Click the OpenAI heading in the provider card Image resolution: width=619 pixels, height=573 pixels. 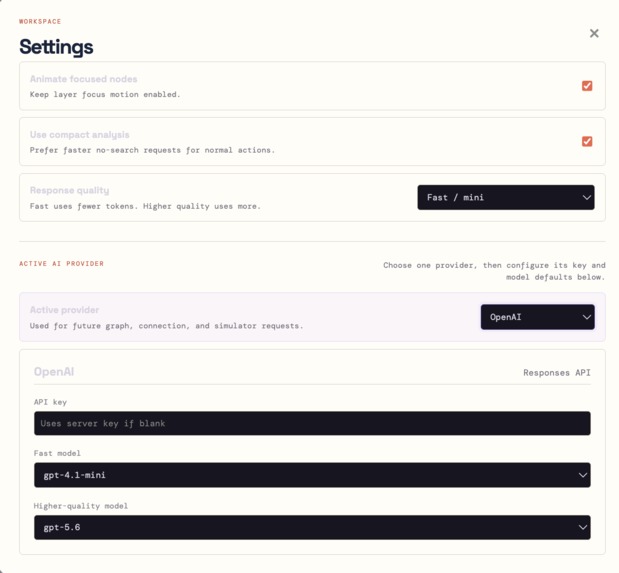coord(54,372)
